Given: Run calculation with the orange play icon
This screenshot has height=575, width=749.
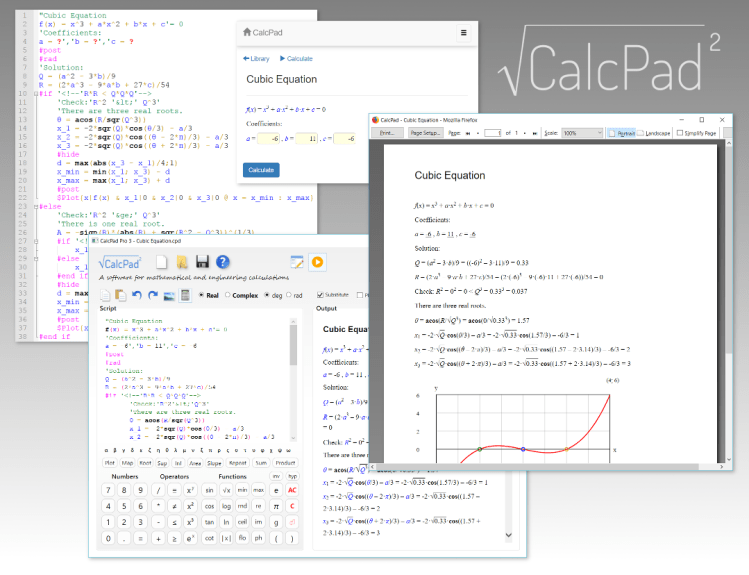Looking at the screenshot, I should point(317,262).
